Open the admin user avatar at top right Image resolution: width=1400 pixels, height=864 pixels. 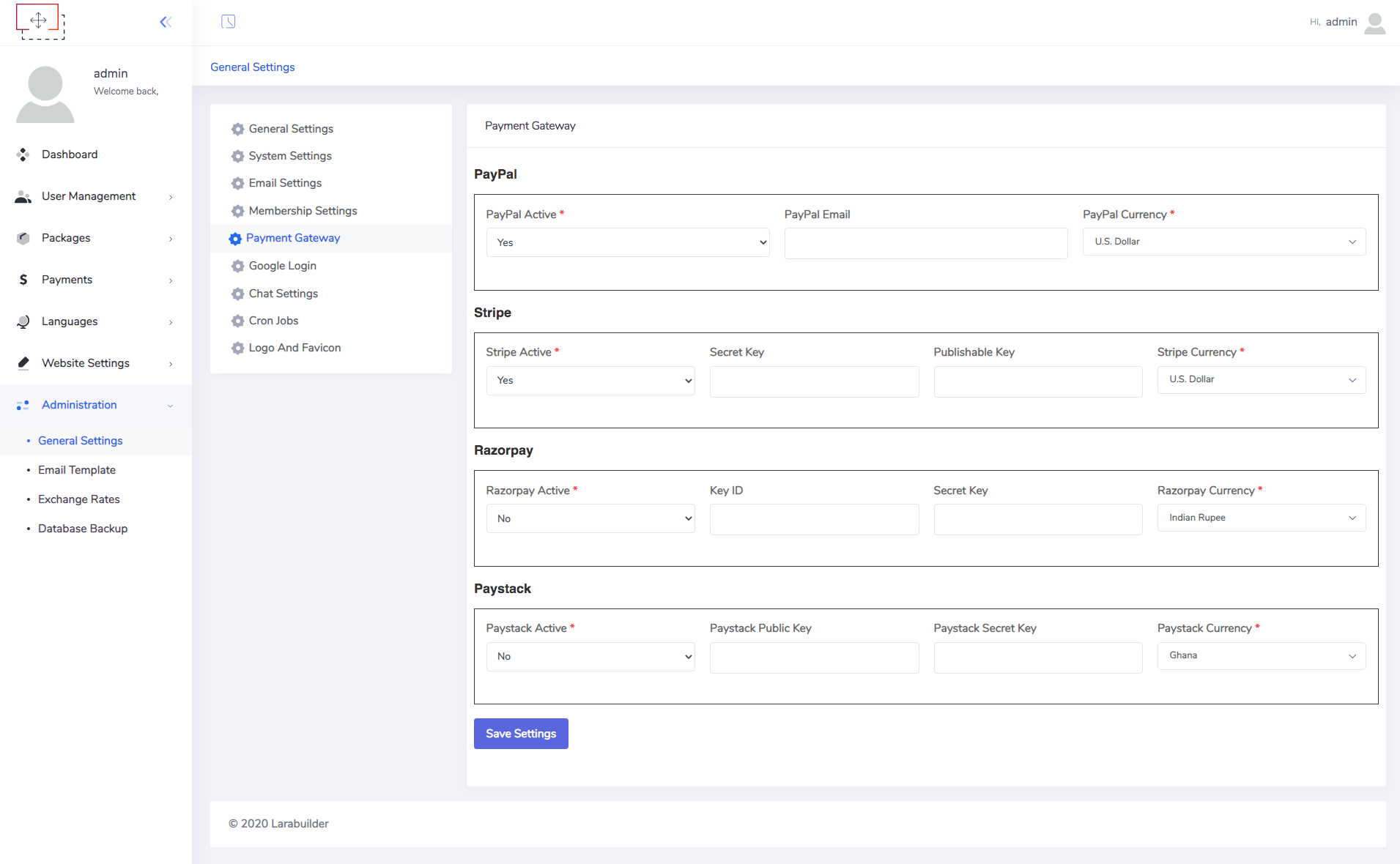1375,23
